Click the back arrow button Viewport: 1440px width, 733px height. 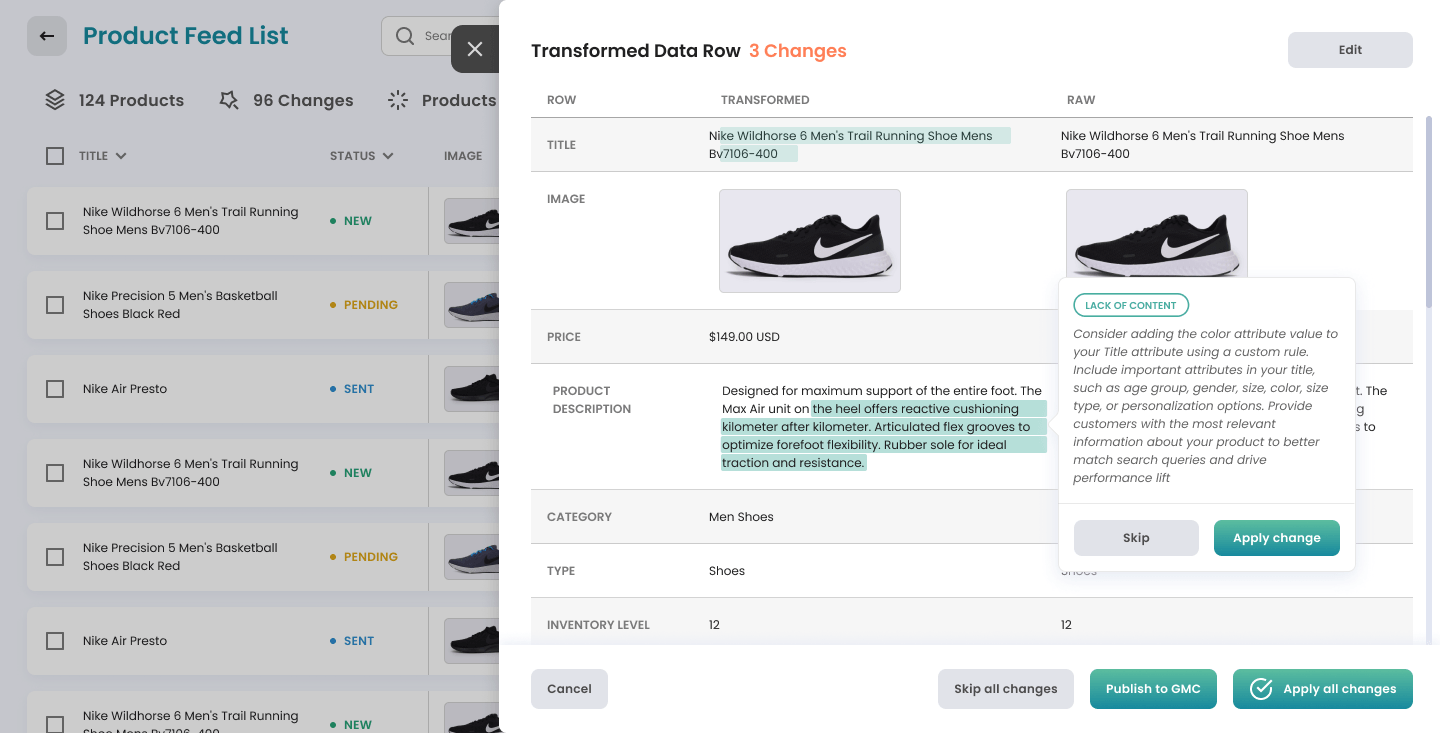[47, 36]
